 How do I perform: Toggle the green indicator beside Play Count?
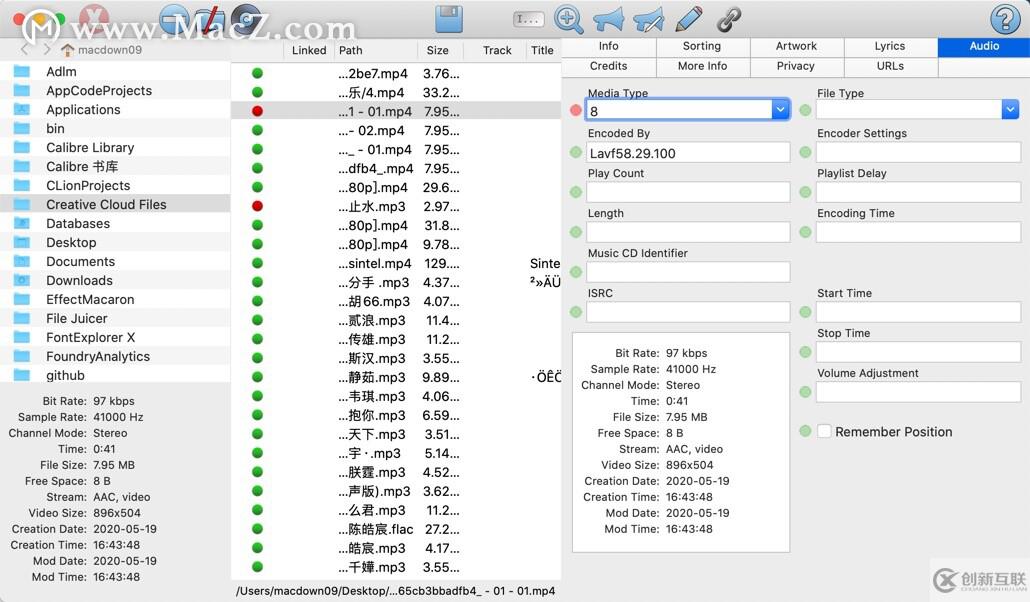[x=576, y=192]
